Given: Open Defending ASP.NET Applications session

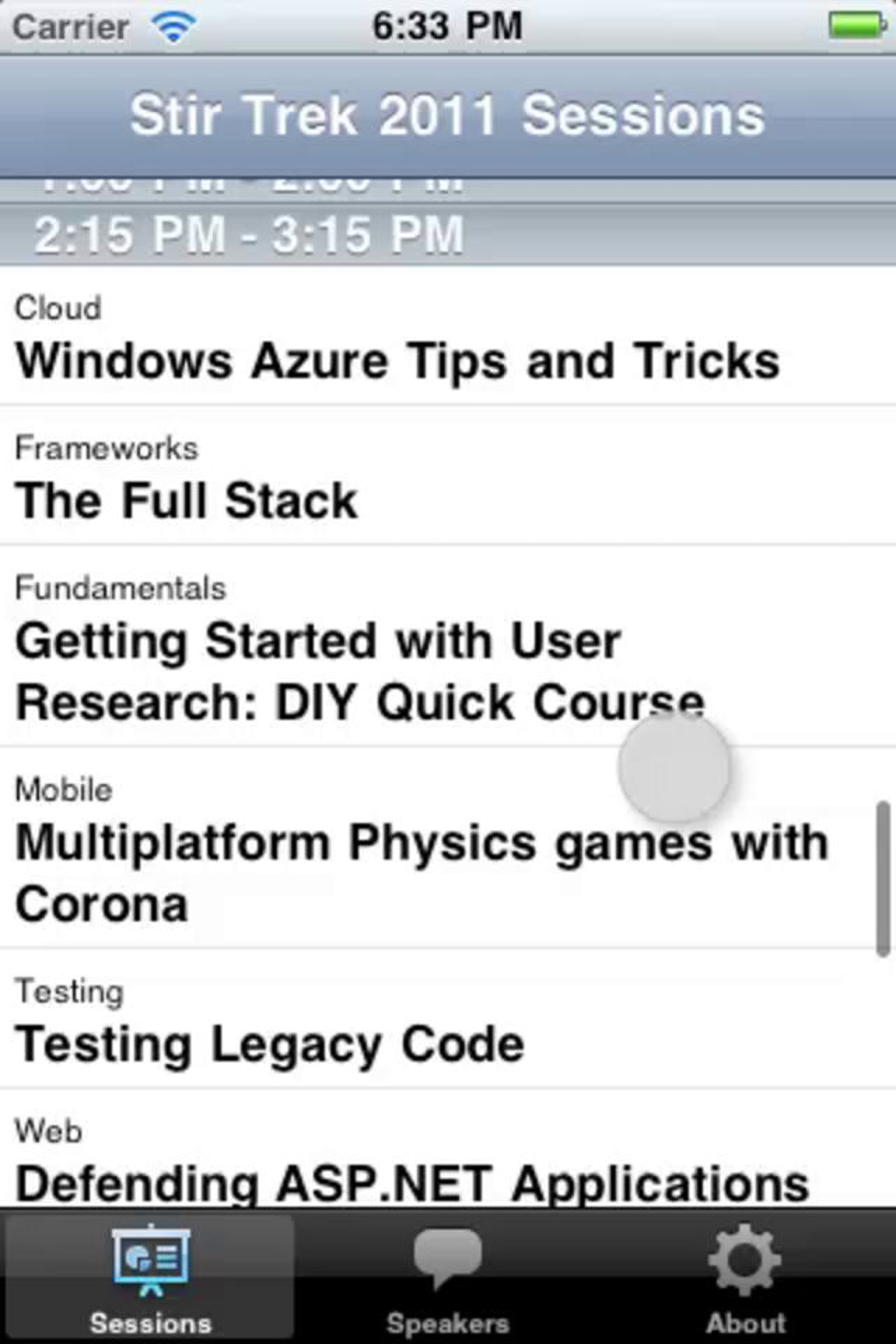Looking at the screenshot, I should click(448, 1149).
